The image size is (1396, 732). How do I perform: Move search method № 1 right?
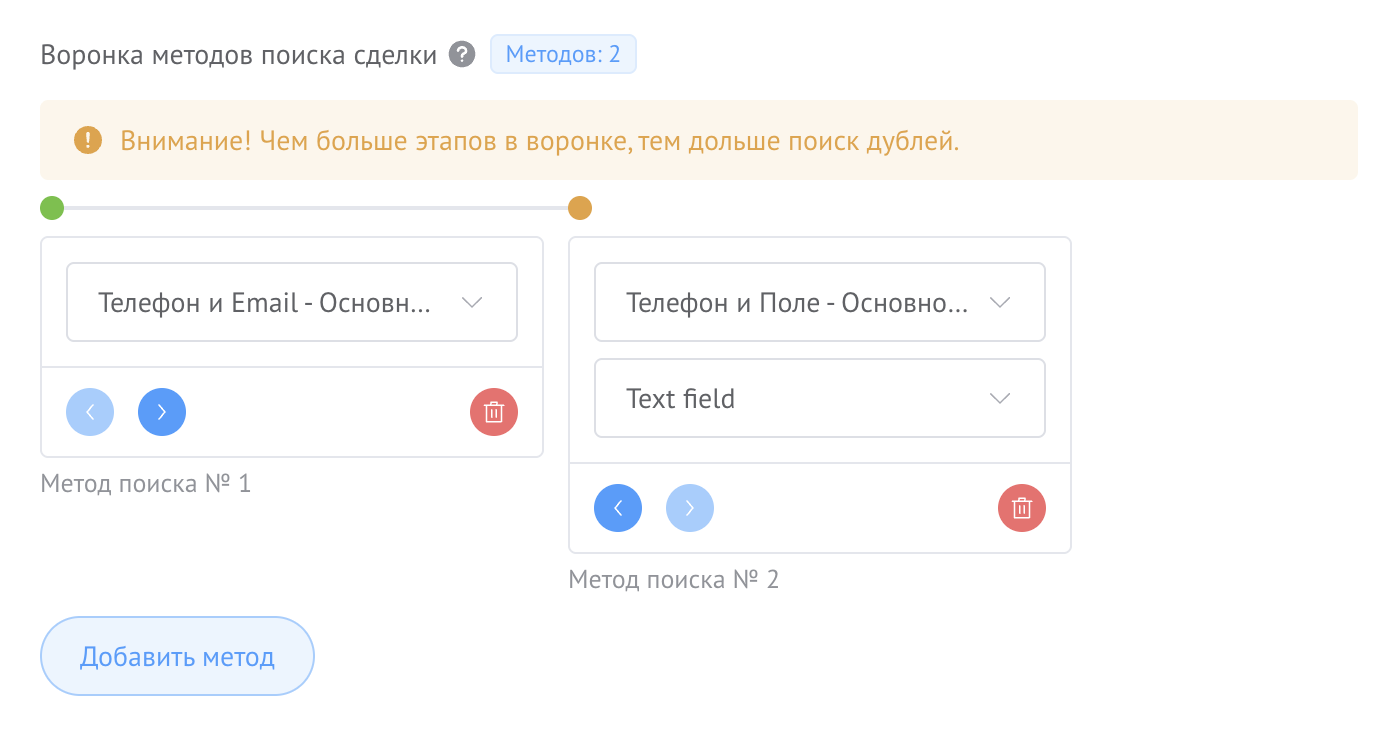162,412
